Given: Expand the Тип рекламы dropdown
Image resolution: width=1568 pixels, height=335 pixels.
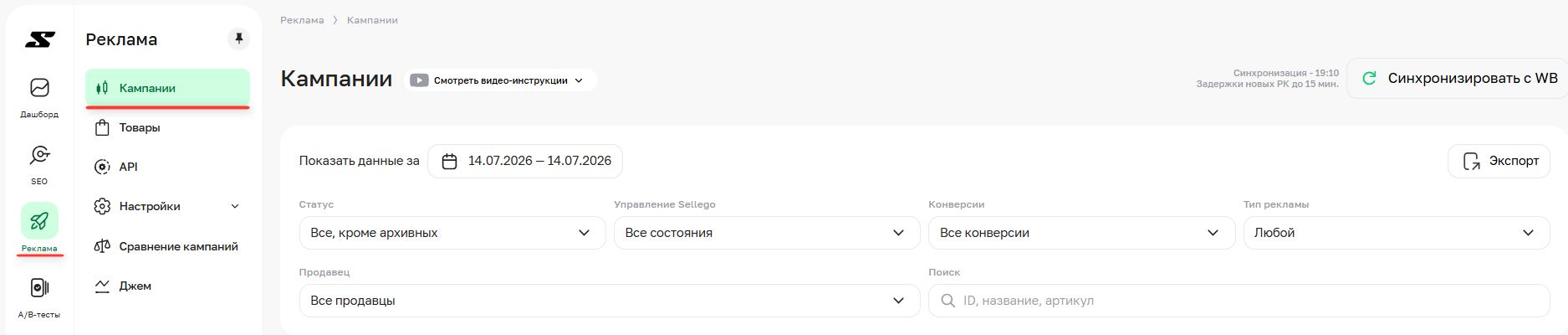Looking at the screenshot, I should click(1397, 233).
